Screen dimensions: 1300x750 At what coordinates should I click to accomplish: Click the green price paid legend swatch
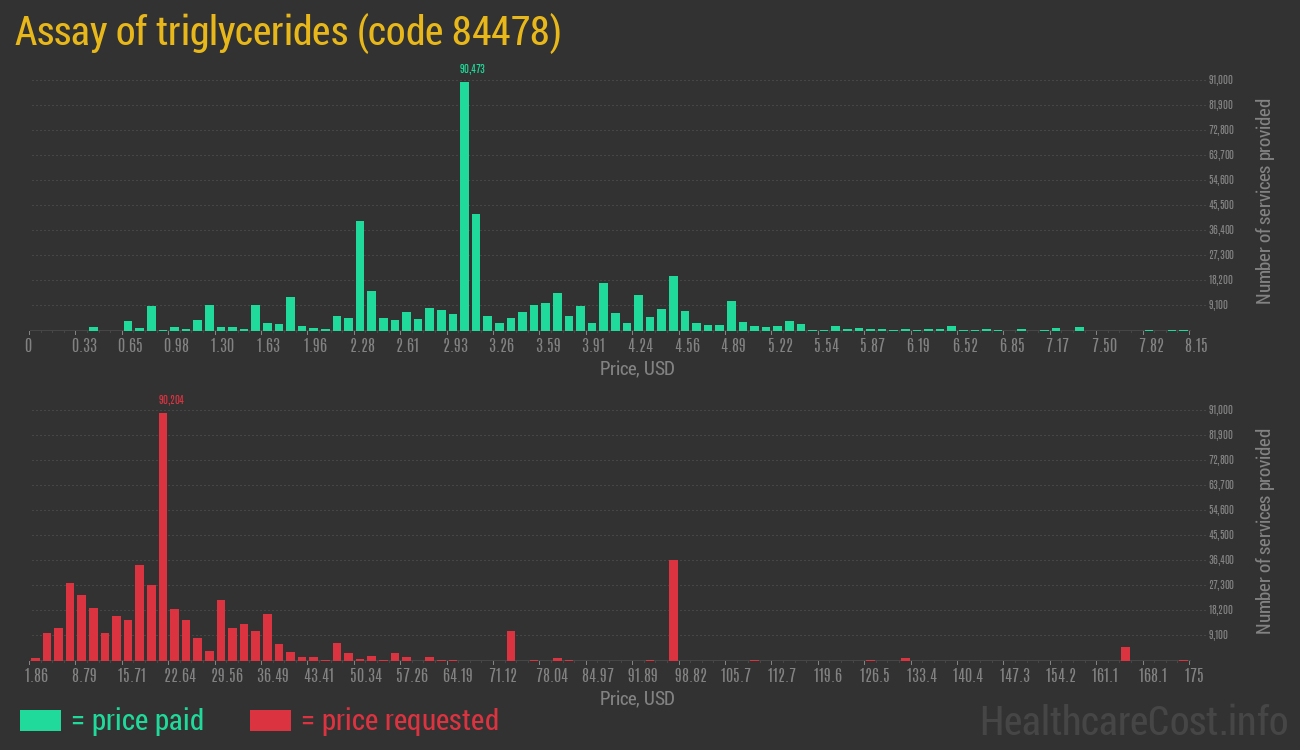(x=40, y=720)
